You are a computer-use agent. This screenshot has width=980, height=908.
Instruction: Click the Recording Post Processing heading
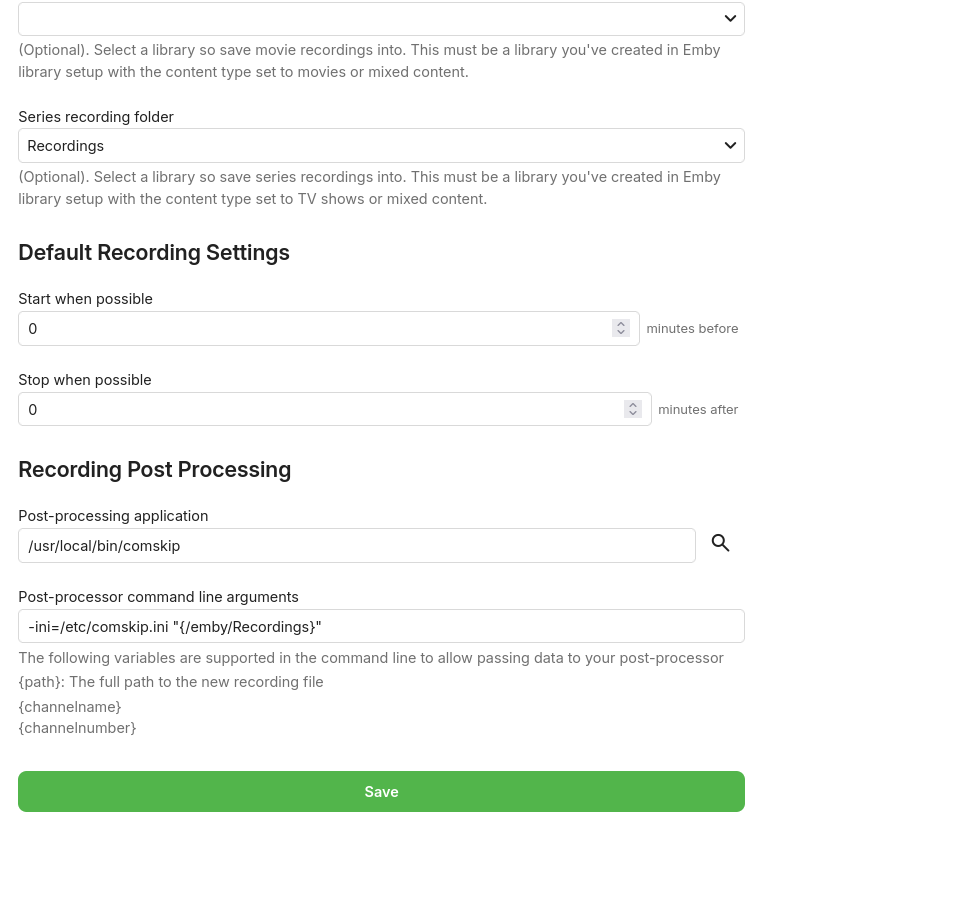tap(154, 469)
